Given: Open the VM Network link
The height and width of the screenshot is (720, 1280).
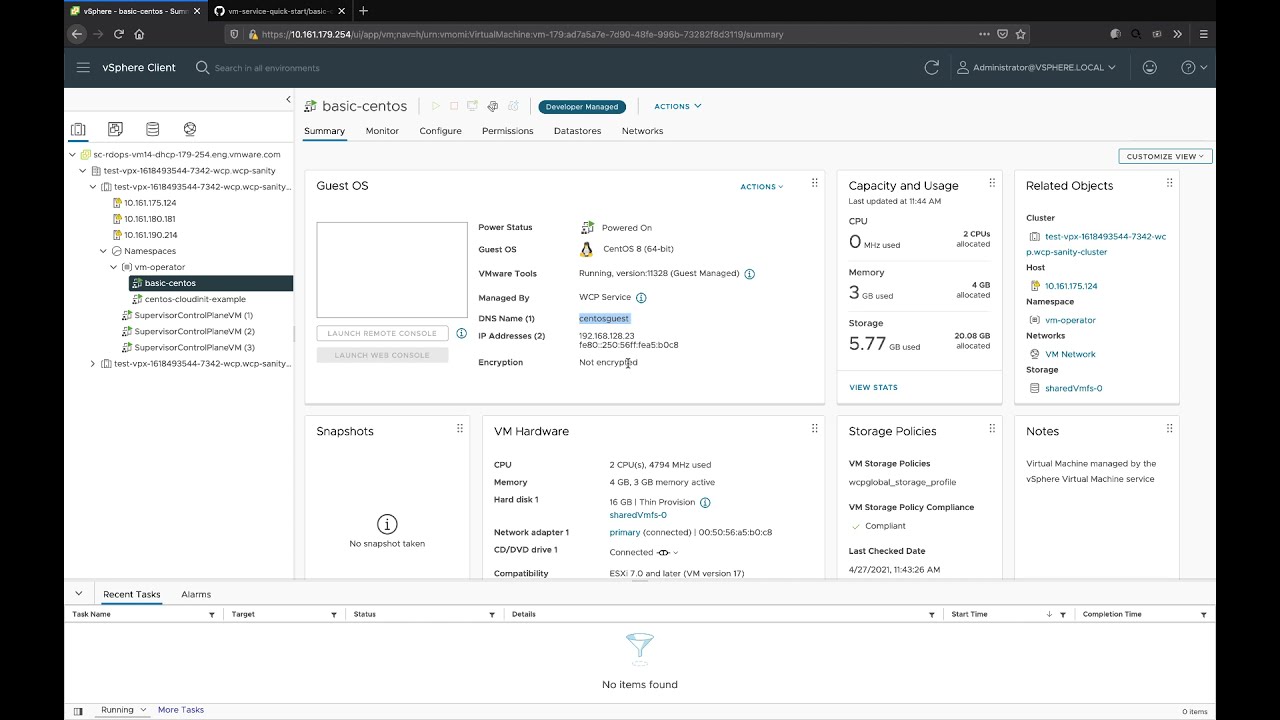Looking at the screenshot, I should 1070,354.
